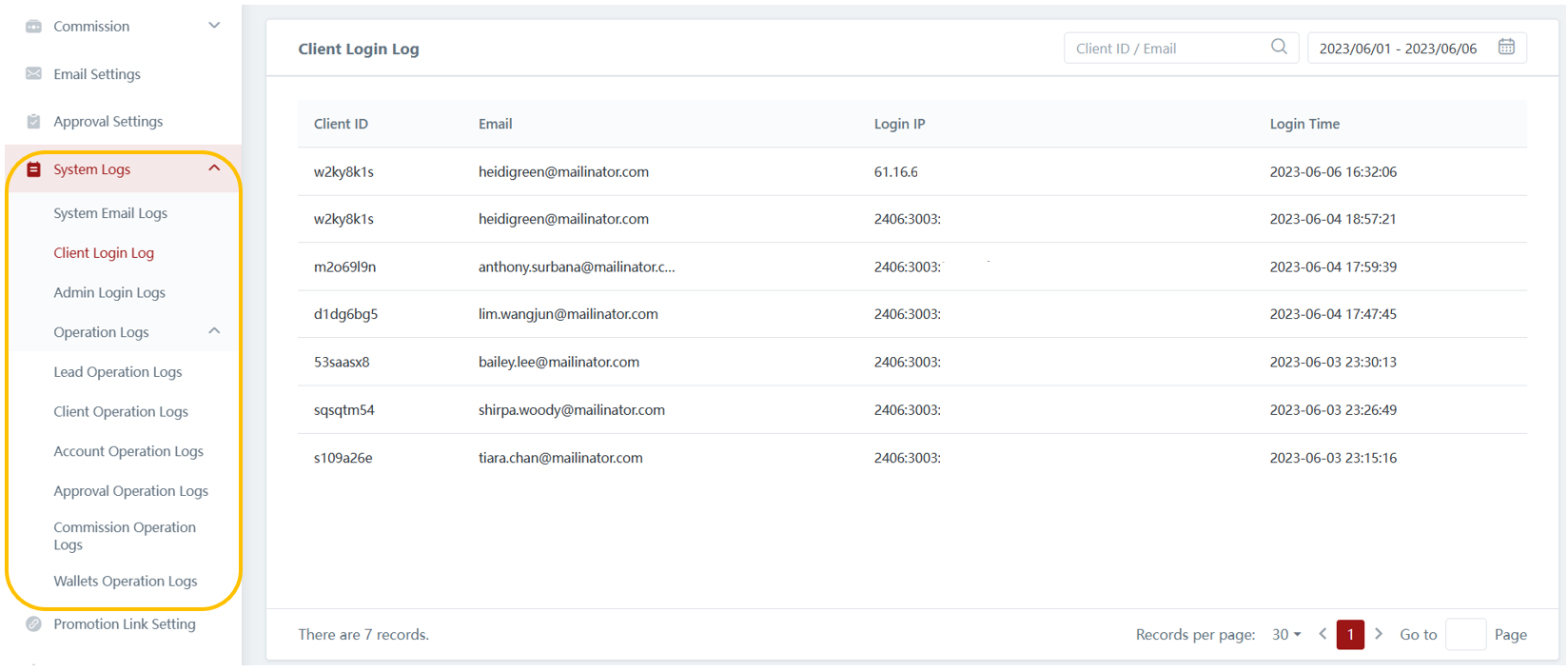Click the Promotion Link Setting icon
Image resolution: width=1568 pixels, height=672 pixels.
tap(33, 624)
